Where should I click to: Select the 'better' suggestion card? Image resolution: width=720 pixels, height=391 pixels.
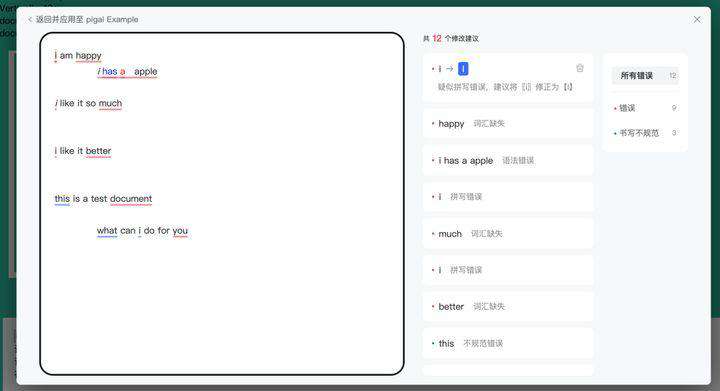(x=508, y=307)
